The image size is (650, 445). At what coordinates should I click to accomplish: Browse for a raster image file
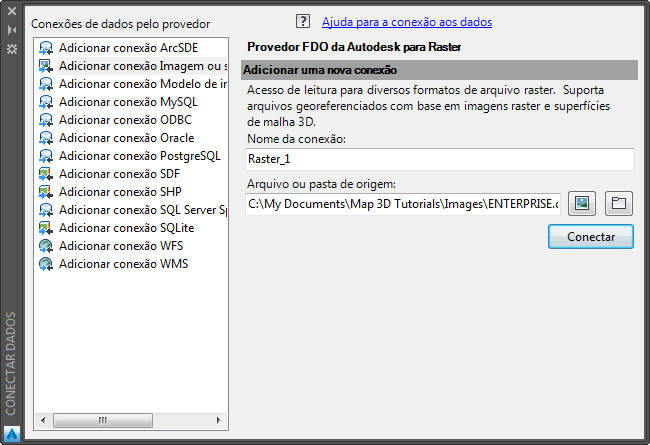click(582, 203)
